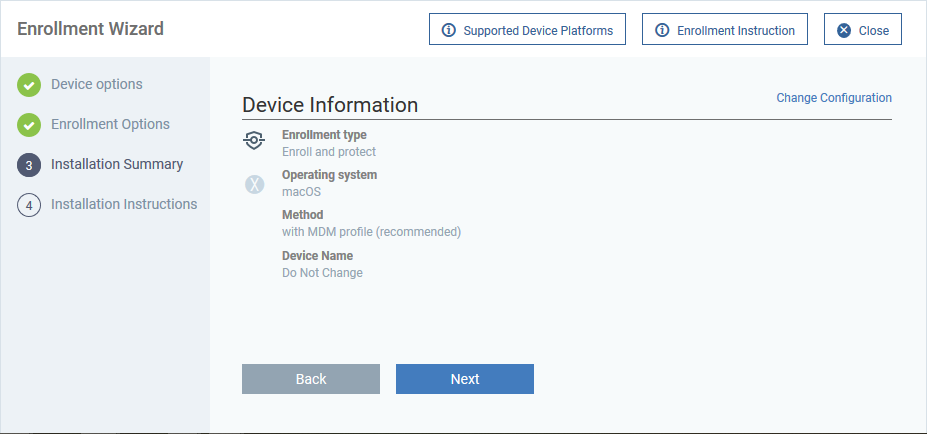View Supported Device Platforms
Image resolution: width=927 pixels, height=434 pixels.
(527, 29)
